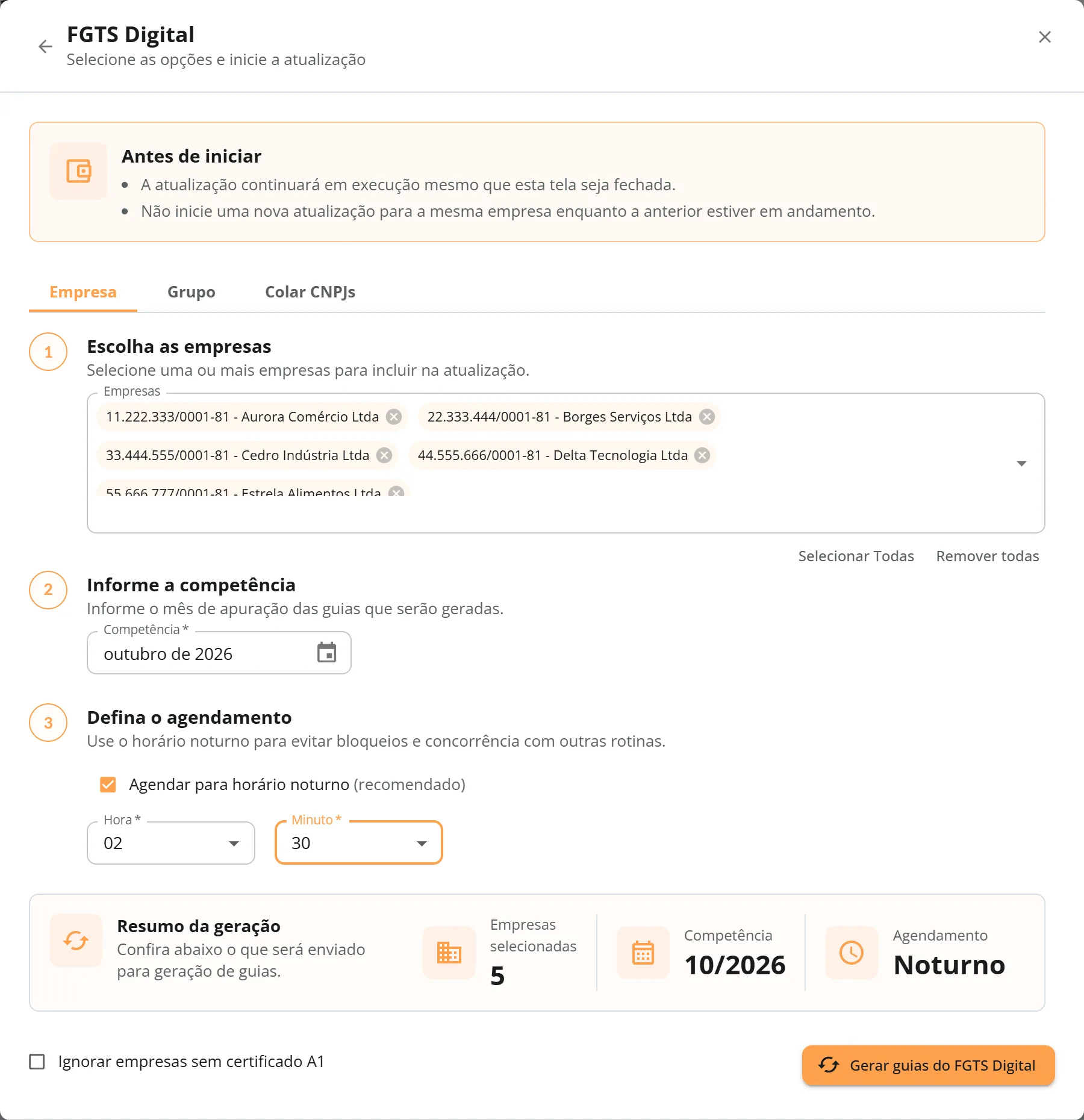Click Selecionar Todas link
The height and width of the screenshot is (1120, 1084).
856,556
